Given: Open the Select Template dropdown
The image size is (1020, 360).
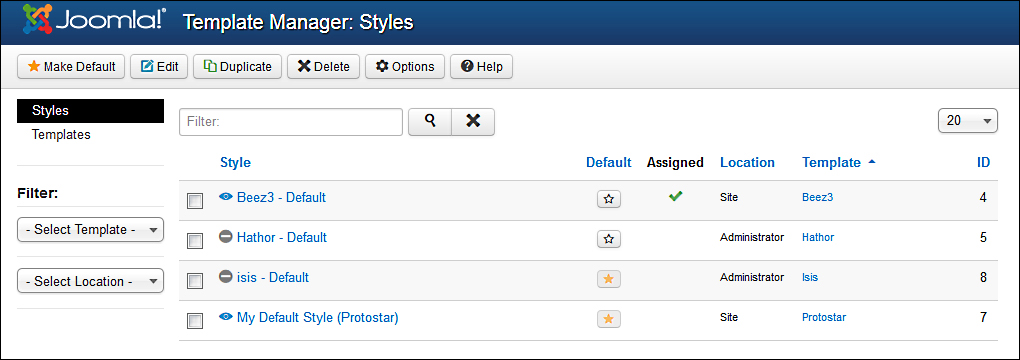Looking at the screenshot, I should point(90,230).
